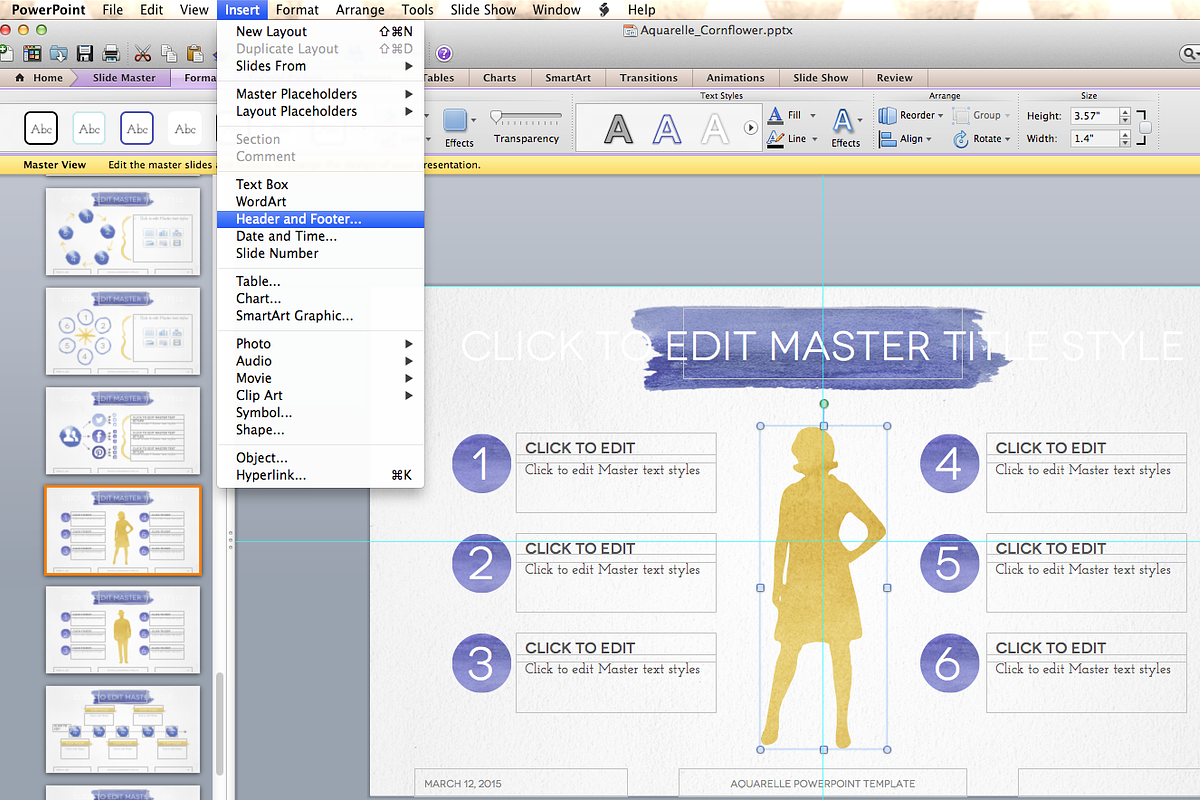Expand the text Line dropdown arrow
This screenshot has width=1200, height=800.
pos(814,140)
